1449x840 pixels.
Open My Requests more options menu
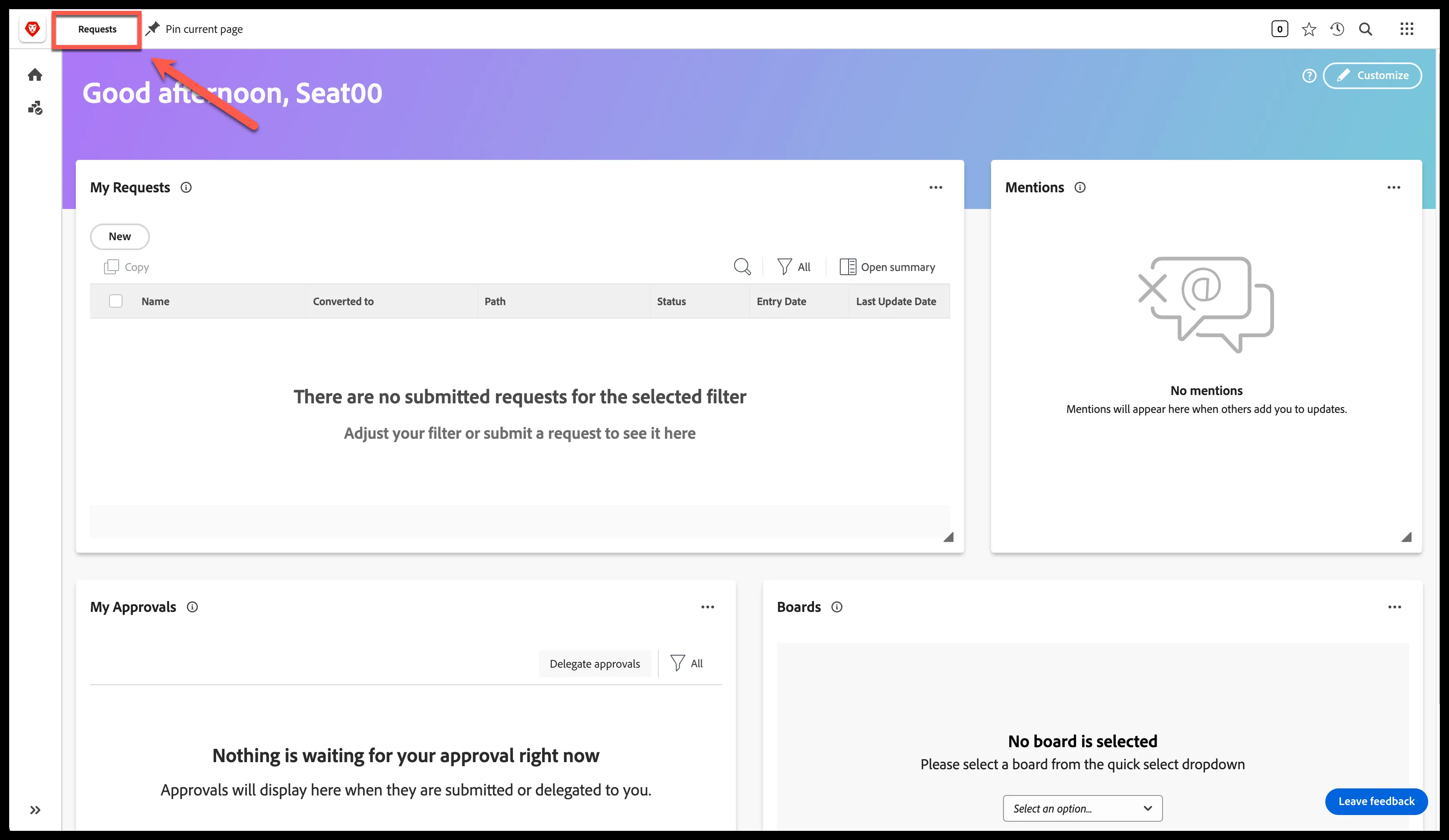(936, 187)
